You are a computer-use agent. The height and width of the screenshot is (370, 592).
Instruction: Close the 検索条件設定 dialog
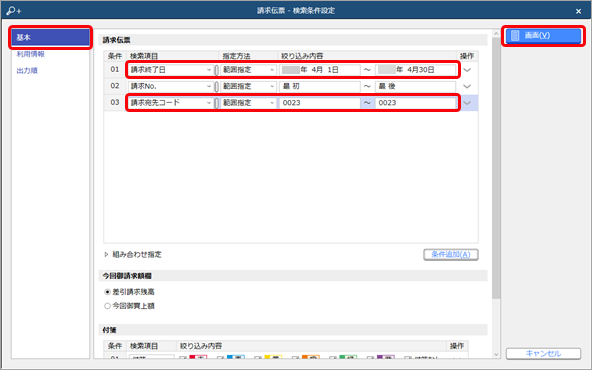[578, 11]
